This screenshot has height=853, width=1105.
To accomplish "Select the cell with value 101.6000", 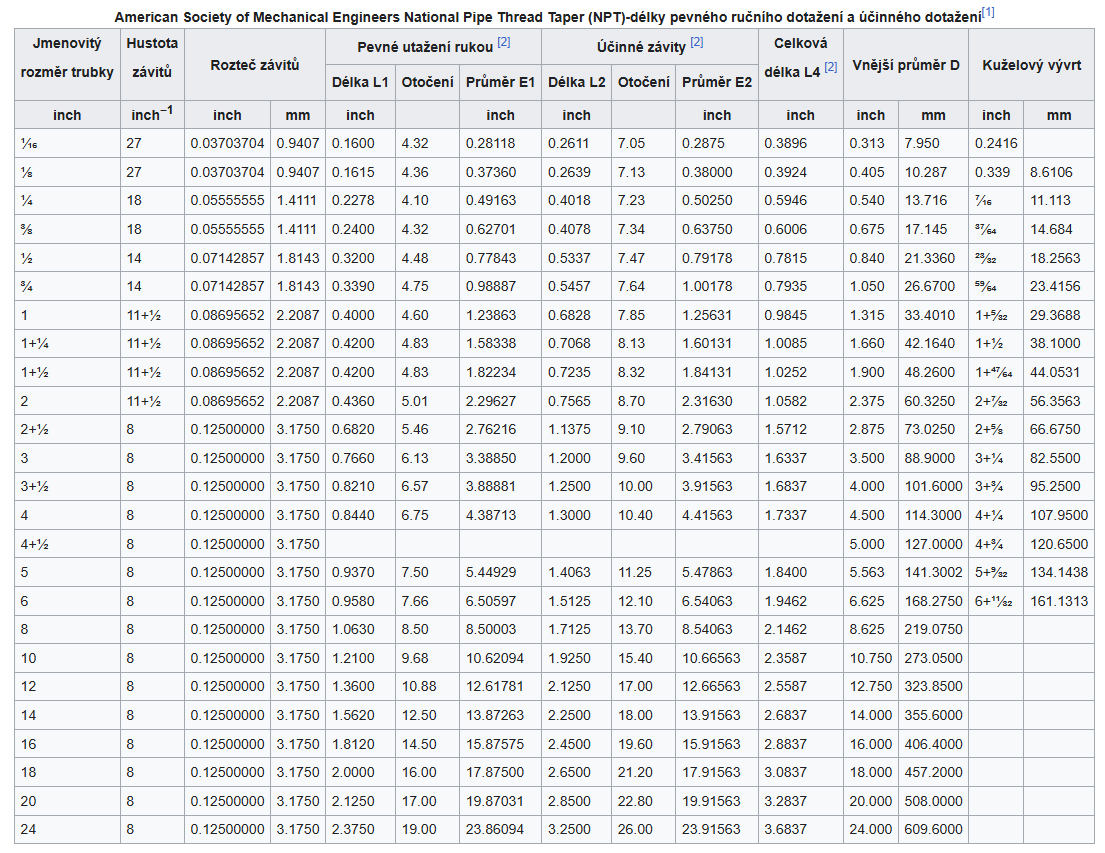I will tap(933, 486).
